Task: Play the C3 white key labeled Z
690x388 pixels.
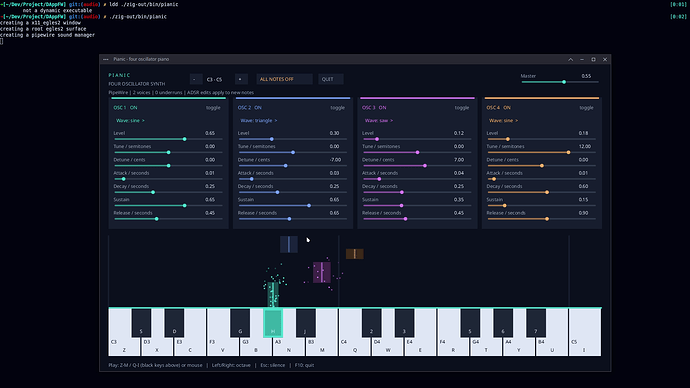Action: 124,348
